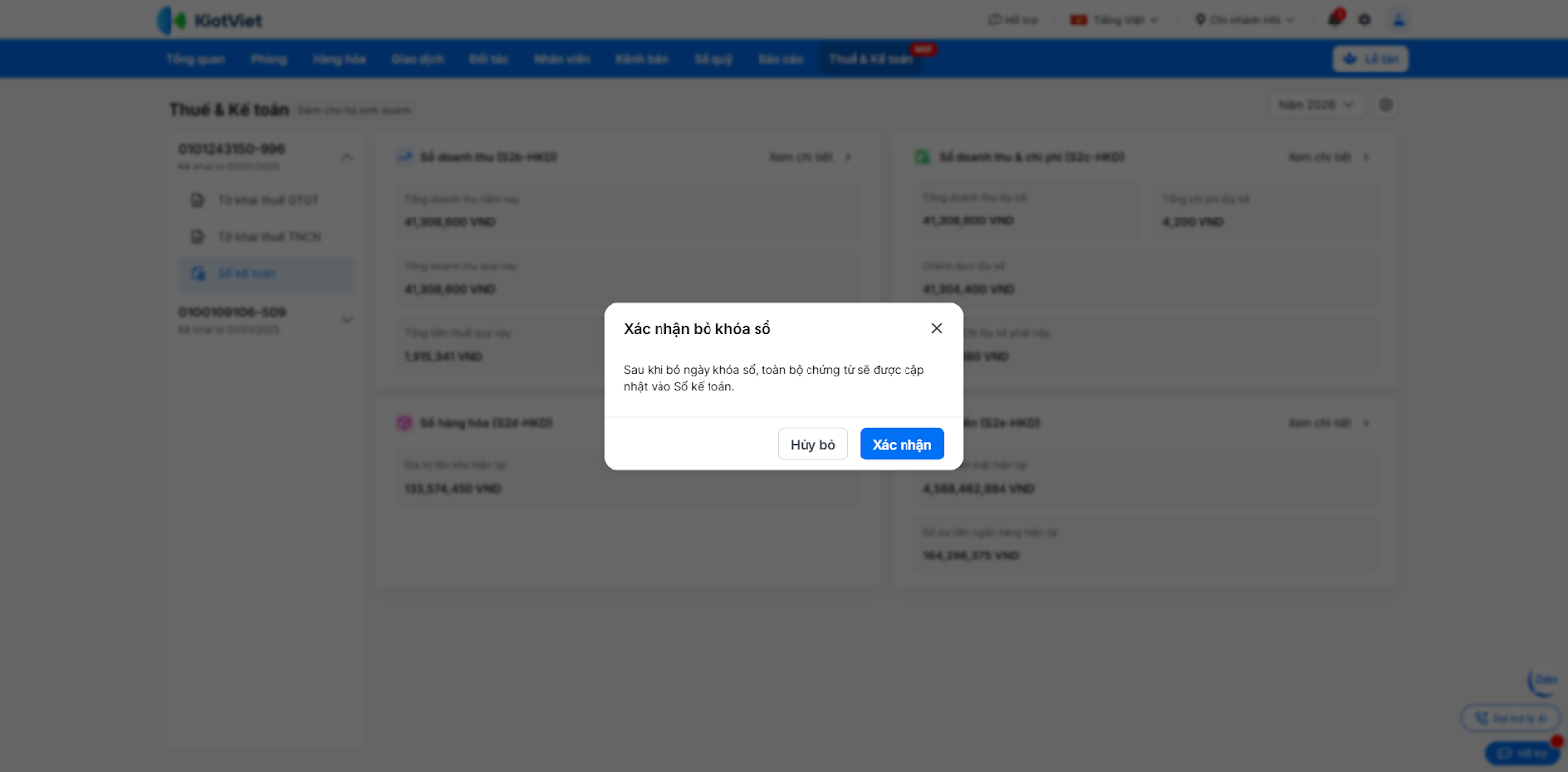Click the Sổ kế toán sidebar icon
The width and height of the screenshot is (1568, 772).
pyautogui.click(x=198, y=274)
